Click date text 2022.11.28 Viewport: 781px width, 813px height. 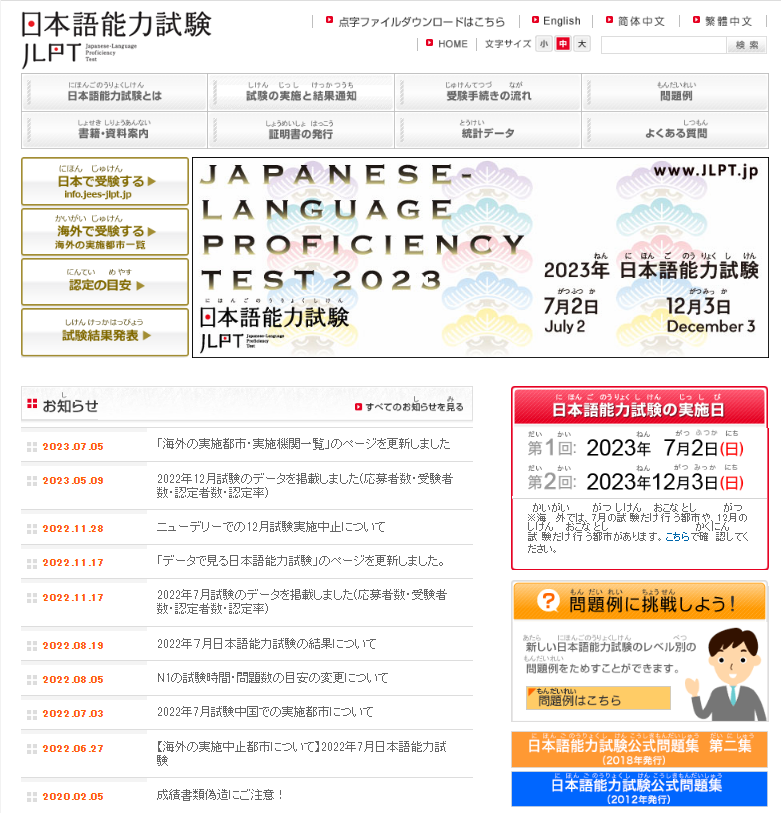(x=73, y=528)
